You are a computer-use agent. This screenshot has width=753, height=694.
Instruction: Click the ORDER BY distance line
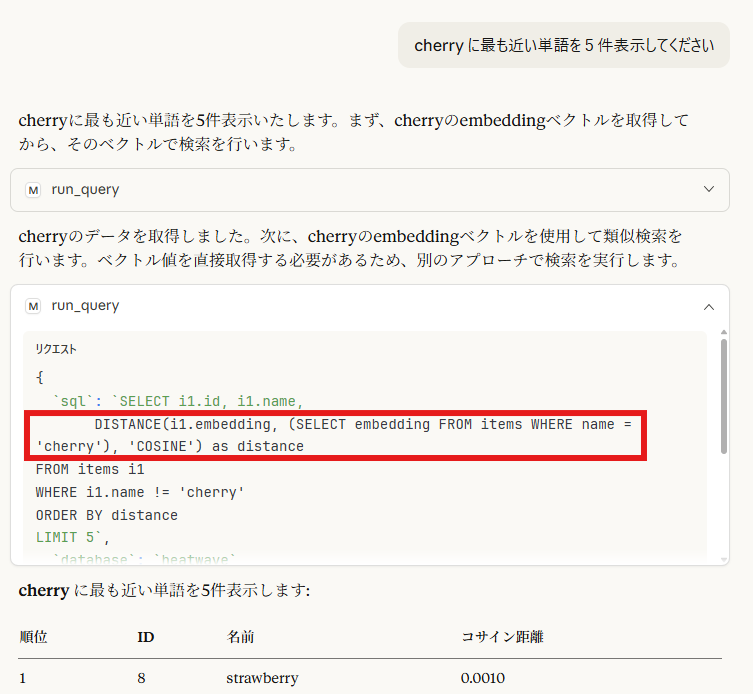[x=106, y=515]
